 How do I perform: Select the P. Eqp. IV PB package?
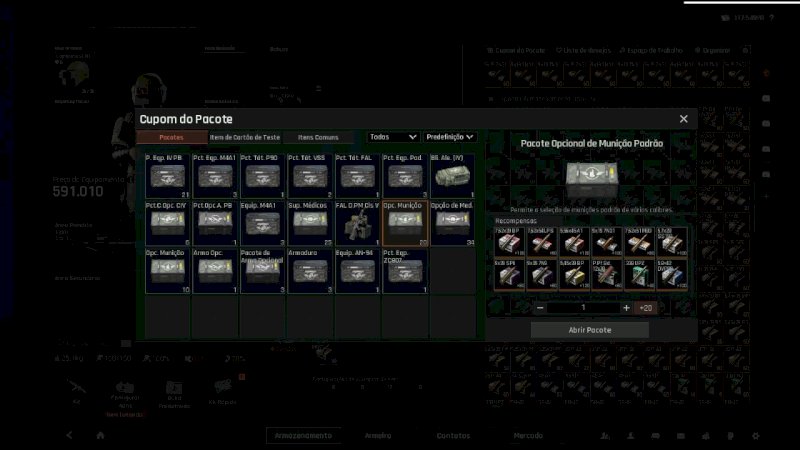(x=167, y=176)
